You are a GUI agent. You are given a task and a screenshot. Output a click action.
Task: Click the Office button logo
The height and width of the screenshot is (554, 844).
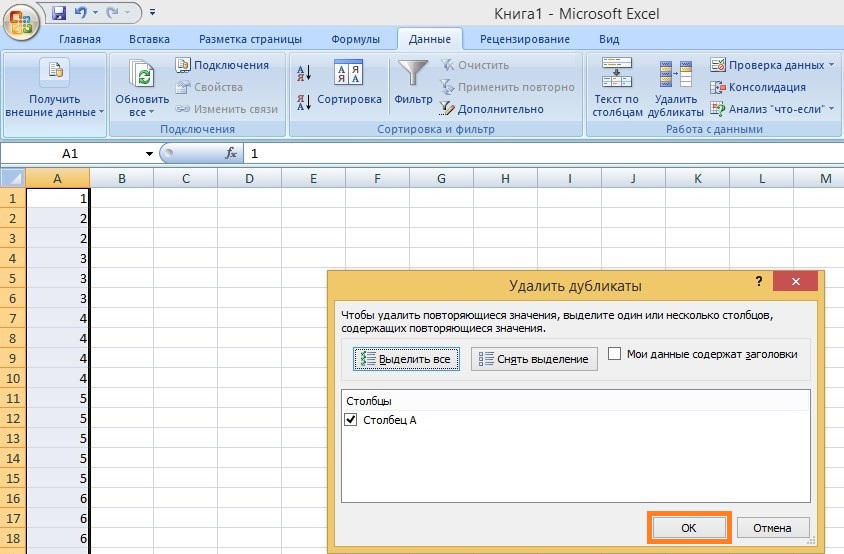point(20,20)
